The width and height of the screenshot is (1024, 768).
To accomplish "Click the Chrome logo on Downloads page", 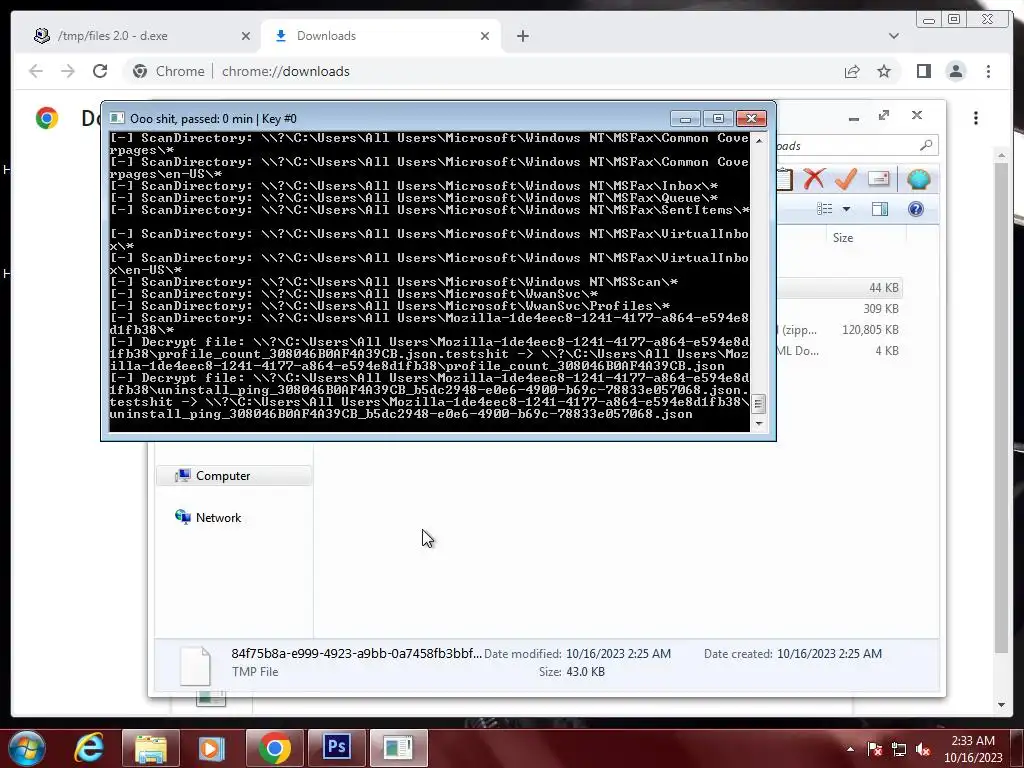I will 47,118.
